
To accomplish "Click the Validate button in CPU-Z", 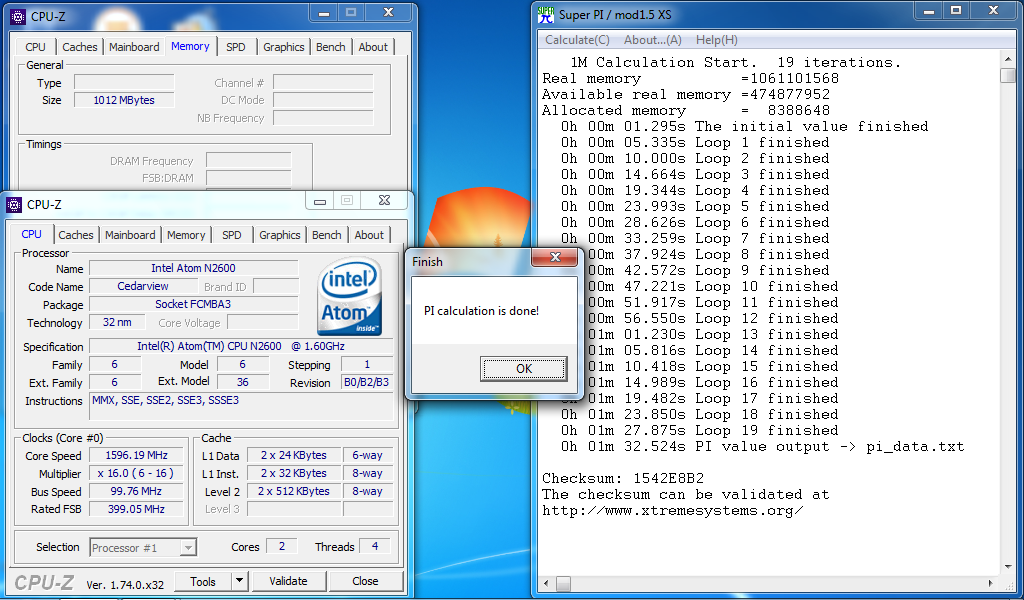I will click(288, 581).
